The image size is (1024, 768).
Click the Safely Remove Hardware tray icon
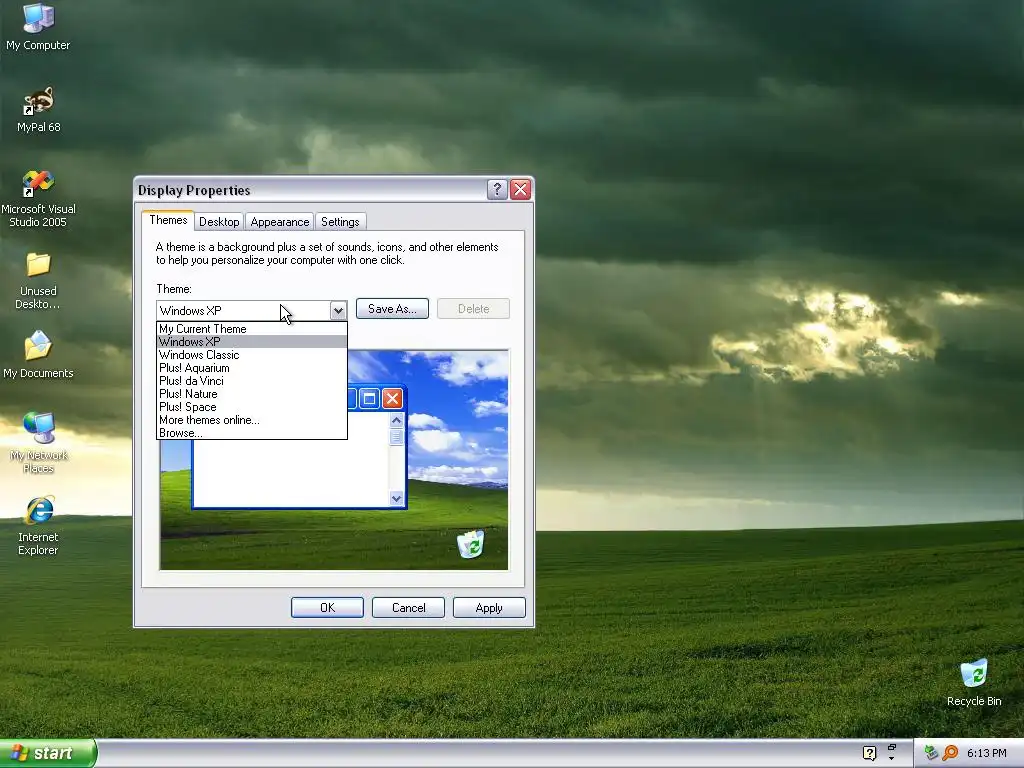click(931, 753)
